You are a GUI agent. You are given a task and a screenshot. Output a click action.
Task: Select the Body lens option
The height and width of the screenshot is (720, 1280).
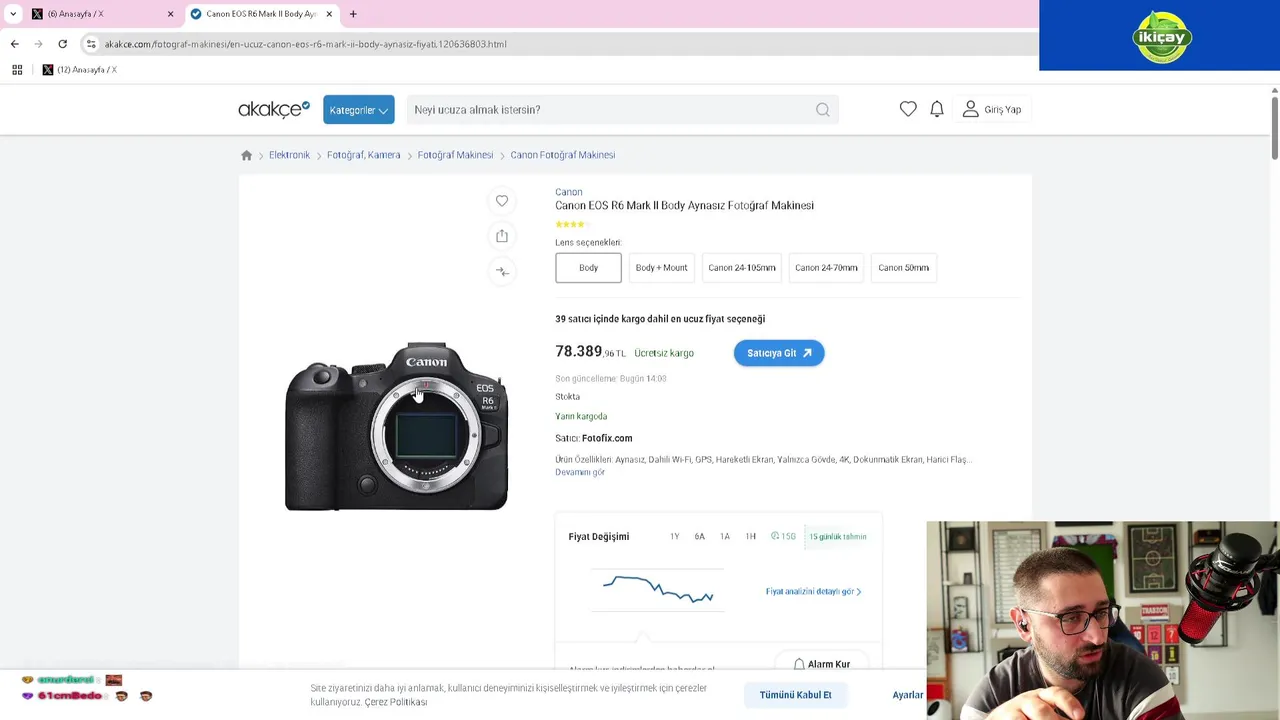[x=588, y=268]
